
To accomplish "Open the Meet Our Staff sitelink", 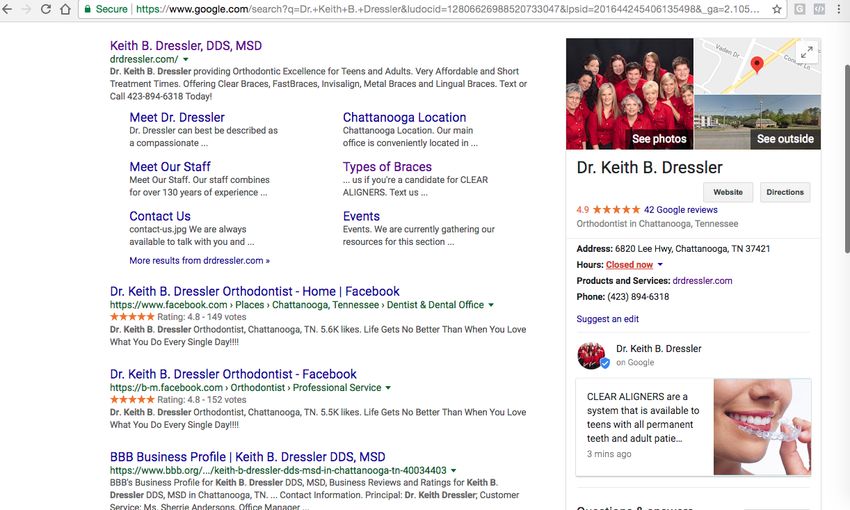I will [170, 166].
